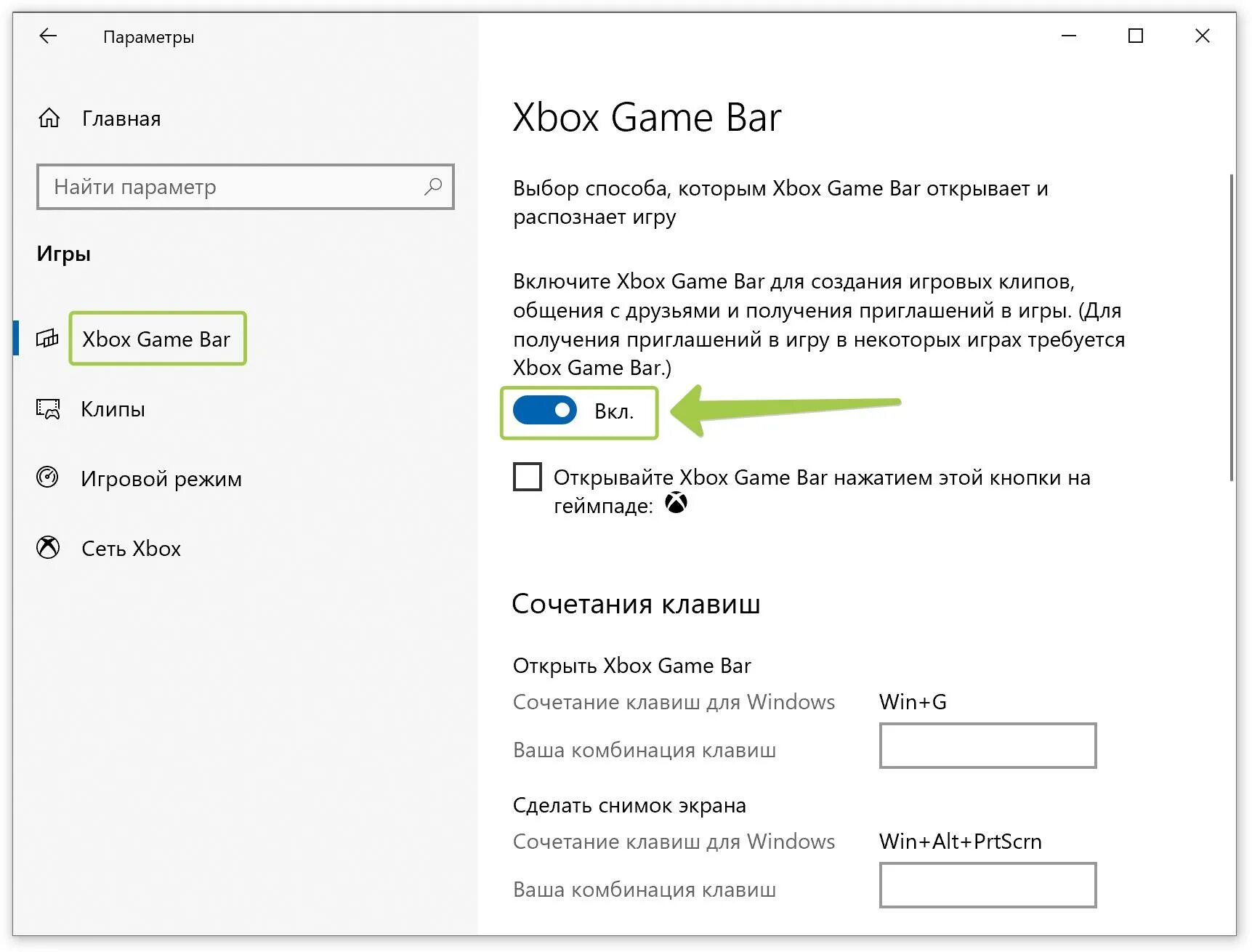Enable gamepad button checkbox for Game Bar
The image size is (1252, 952).
527,477
